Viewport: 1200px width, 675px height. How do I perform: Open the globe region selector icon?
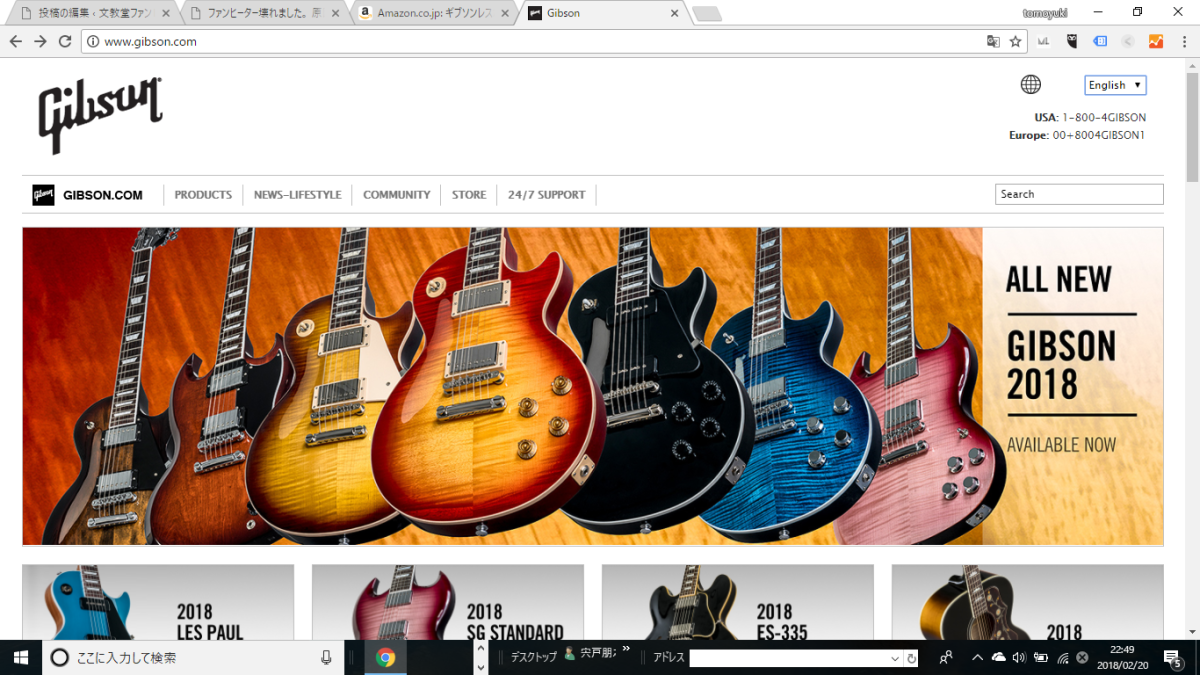pyautogui.click(x=1030, y=85)
